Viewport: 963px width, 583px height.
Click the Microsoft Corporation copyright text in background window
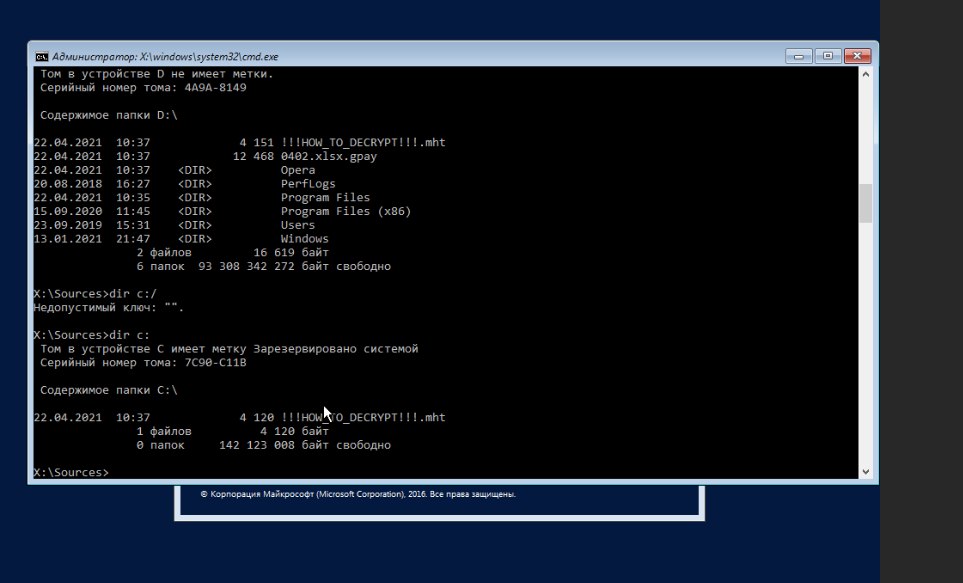point(358,494)
